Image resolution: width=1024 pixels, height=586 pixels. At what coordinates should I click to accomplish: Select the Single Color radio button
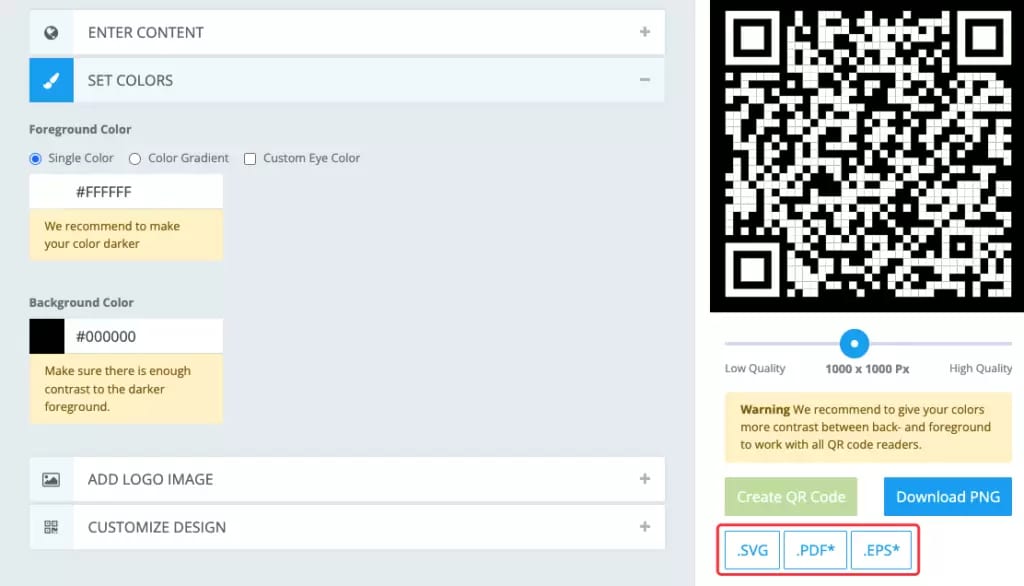point(35,159)
